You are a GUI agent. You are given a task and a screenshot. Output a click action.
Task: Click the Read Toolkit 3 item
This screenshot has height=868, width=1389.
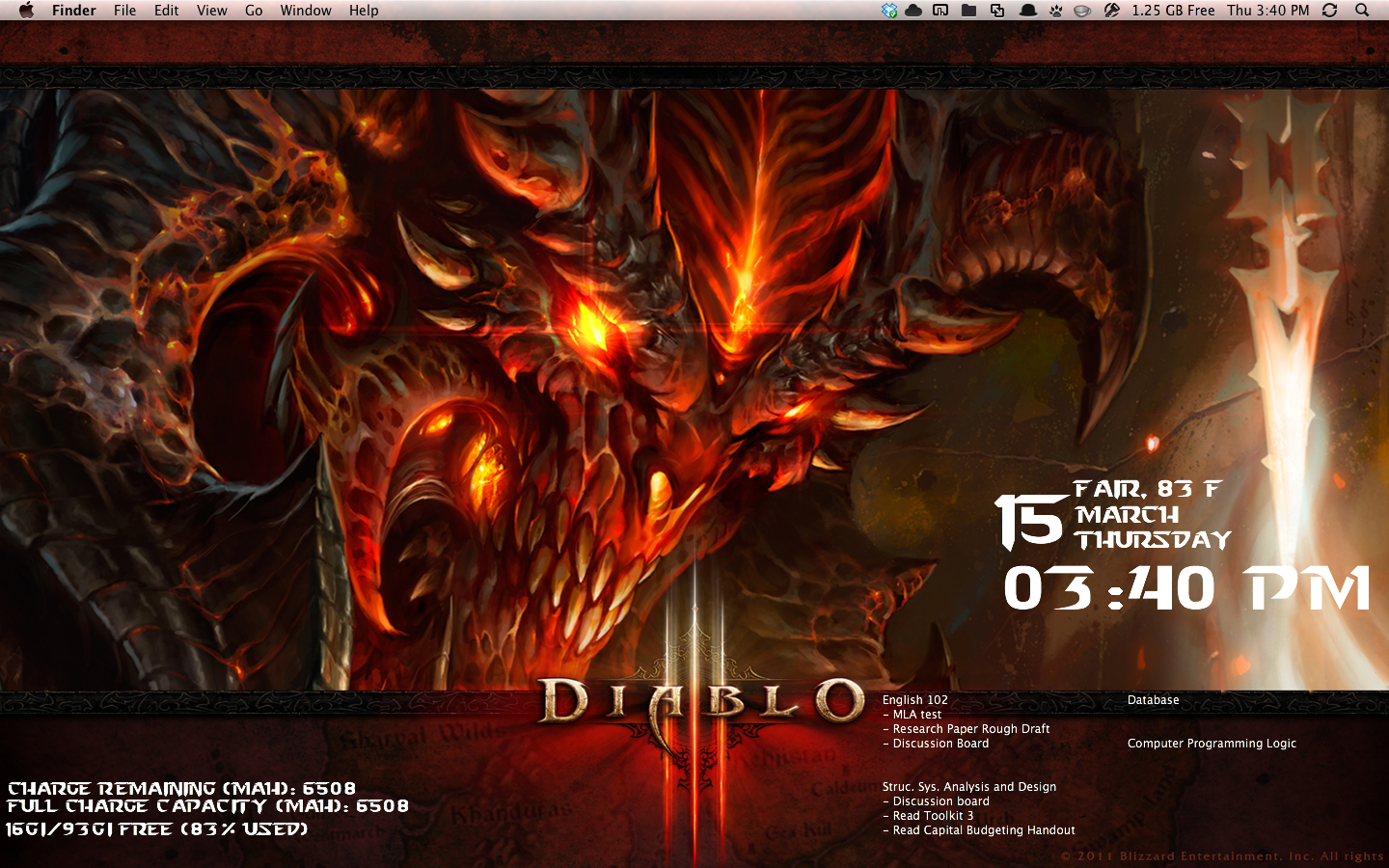(928, 816)
